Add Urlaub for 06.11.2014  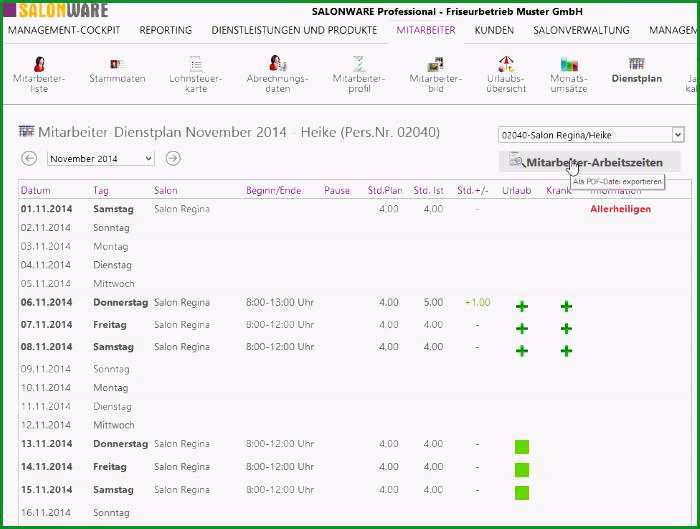click(x=522, y=306)
